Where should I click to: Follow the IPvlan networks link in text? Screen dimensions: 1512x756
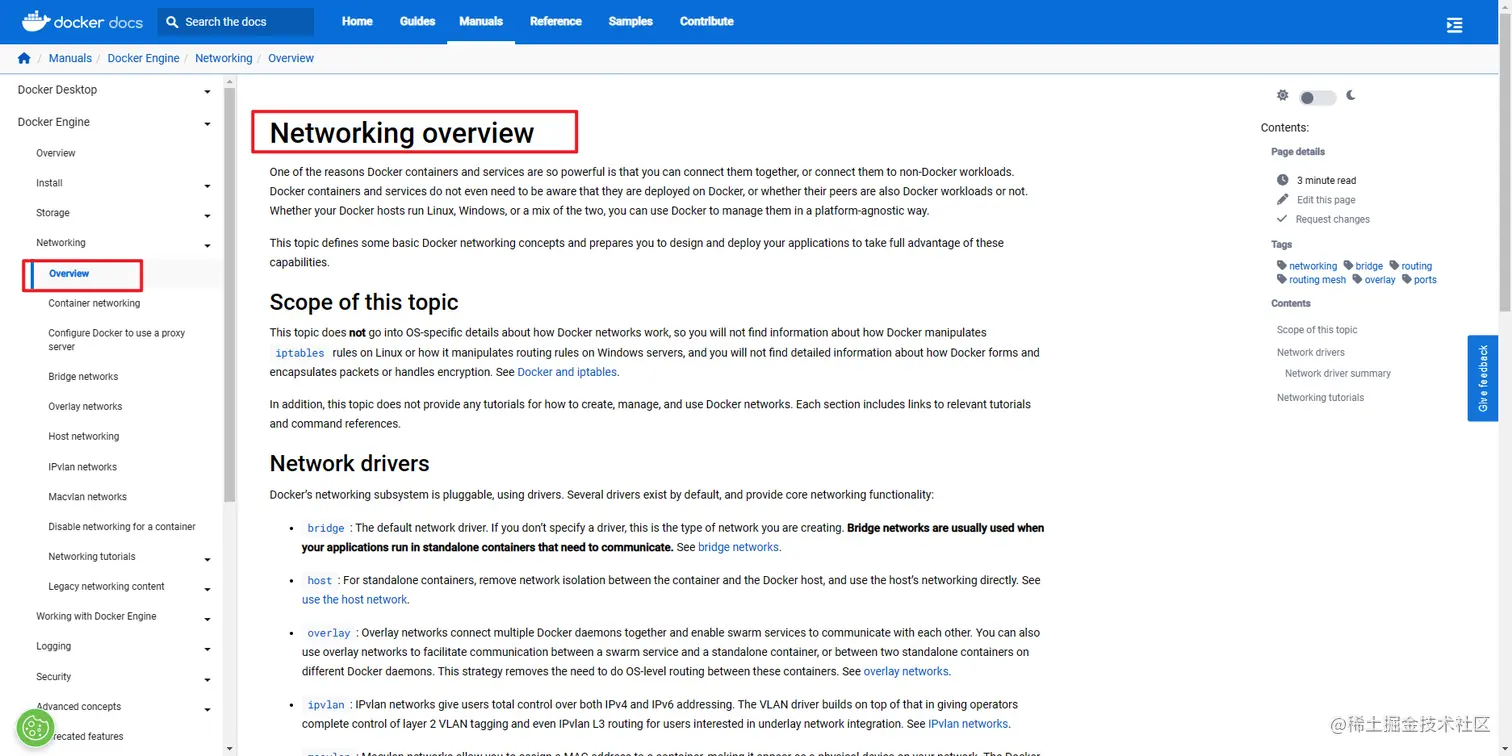pos(968,723)
